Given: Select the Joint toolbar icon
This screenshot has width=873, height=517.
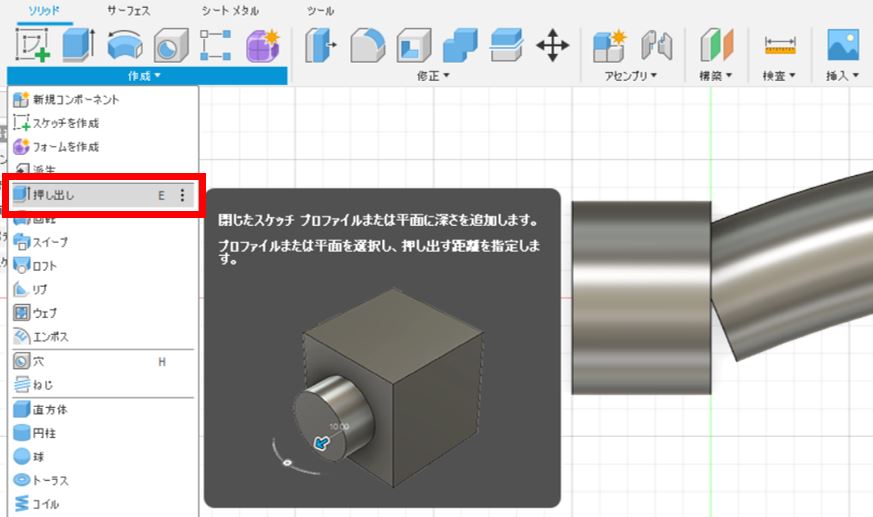Looking at the screenshot, I should point(656,45).
